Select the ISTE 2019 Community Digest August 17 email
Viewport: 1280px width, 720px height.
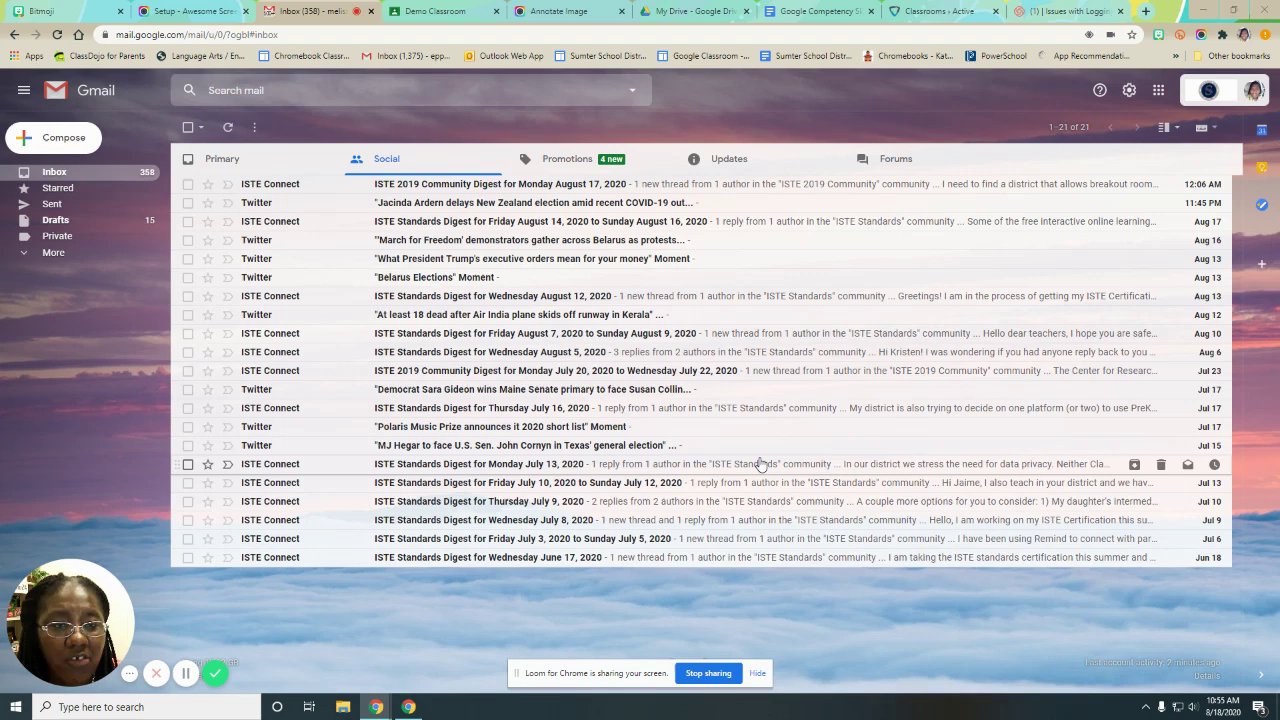[x=188, y=184]
